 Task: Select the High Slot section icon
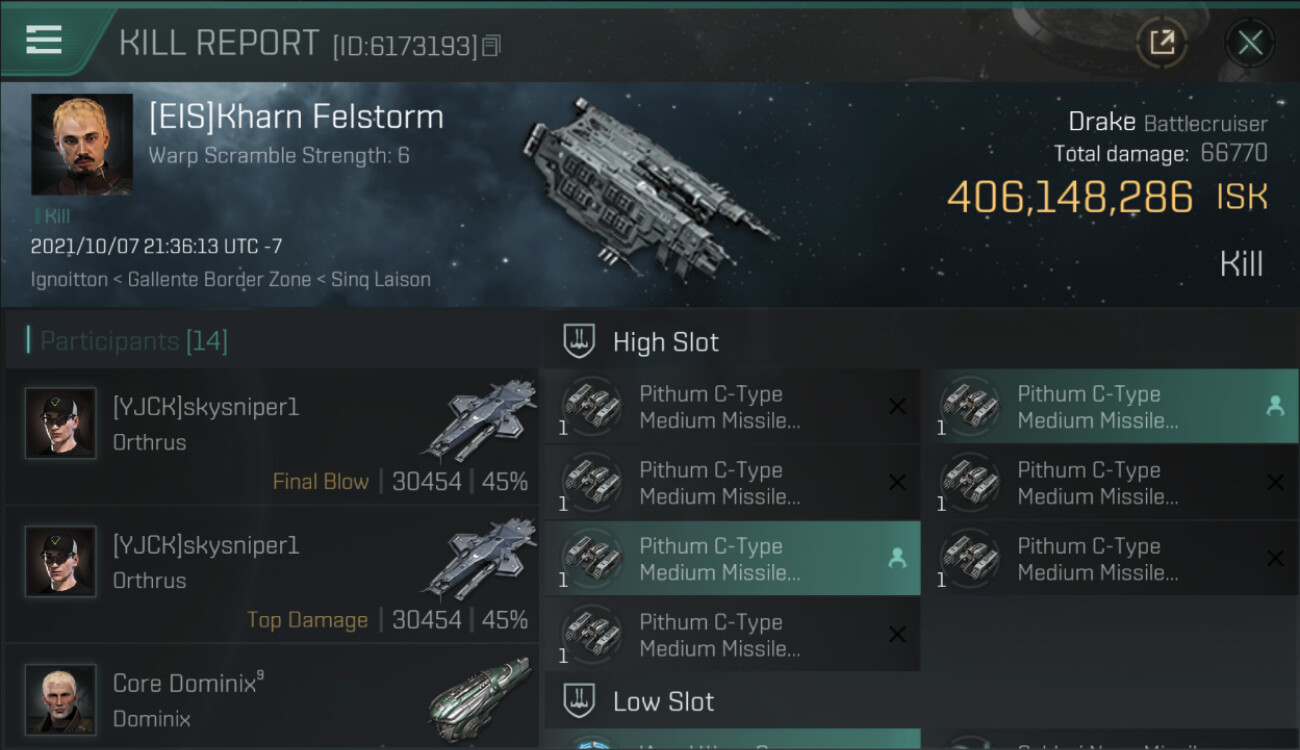580,342
